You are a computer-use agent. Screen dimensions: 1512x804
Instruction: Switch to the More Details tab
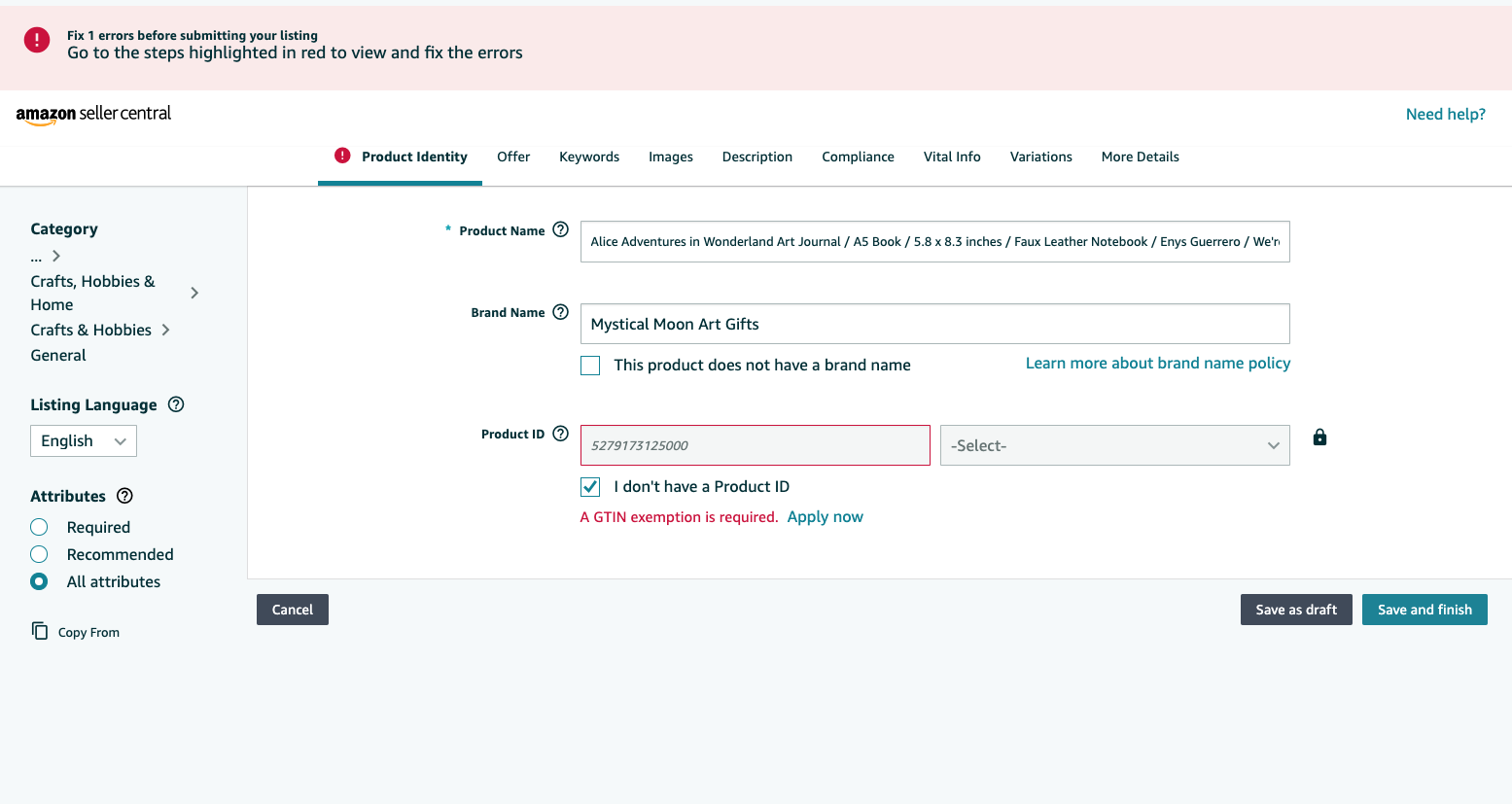coord(1141,157)
